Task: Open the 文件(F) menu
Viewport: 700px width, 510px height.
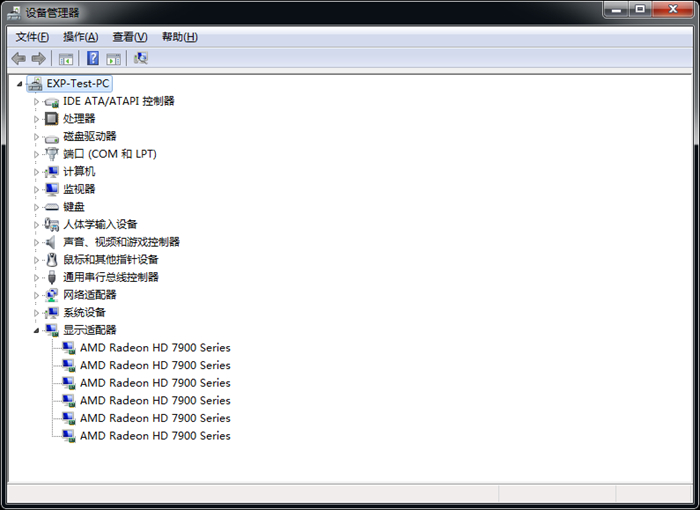Action: coord(32,37)
